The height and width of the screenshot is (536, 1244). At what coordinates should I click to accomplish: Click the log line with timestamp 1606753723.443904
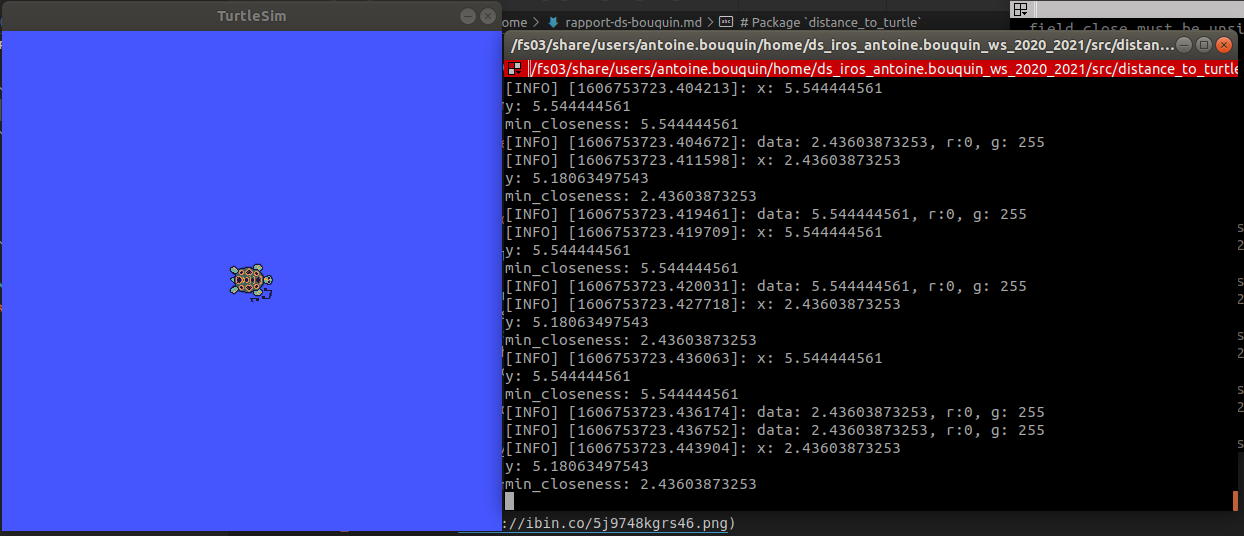tap(702, 448)
